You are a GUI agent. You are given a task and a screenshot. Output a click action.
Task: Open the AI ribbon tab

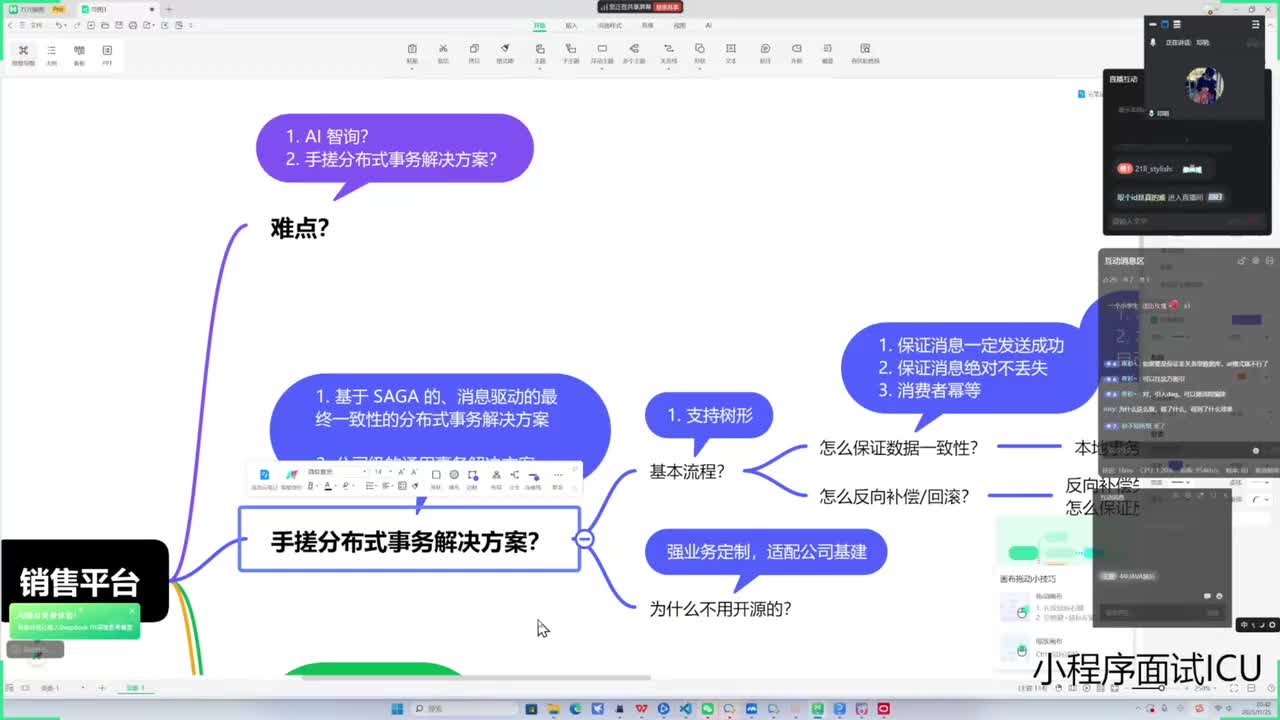click(709, 25)
